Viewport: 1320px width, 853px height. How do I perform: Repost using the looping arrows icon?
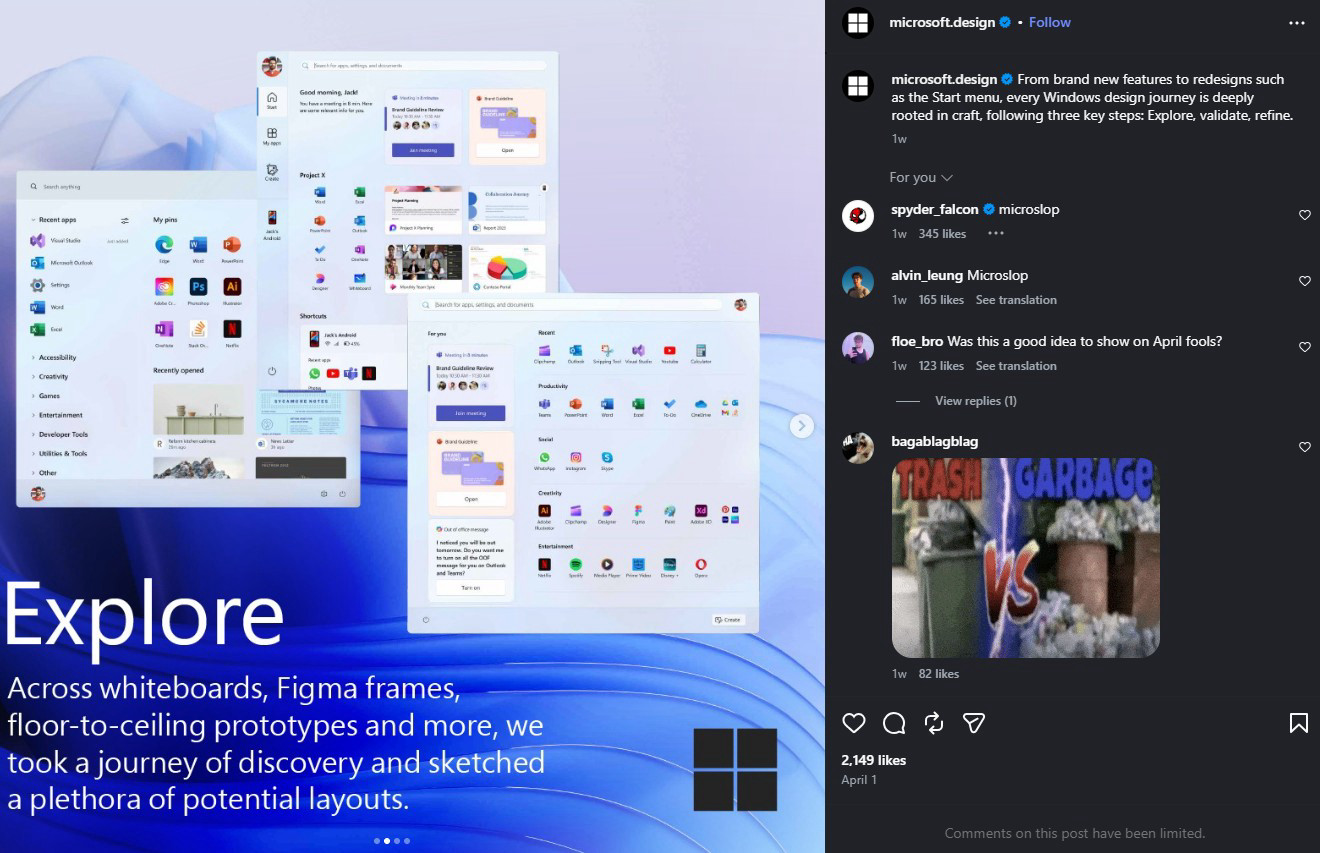point(934,723)
